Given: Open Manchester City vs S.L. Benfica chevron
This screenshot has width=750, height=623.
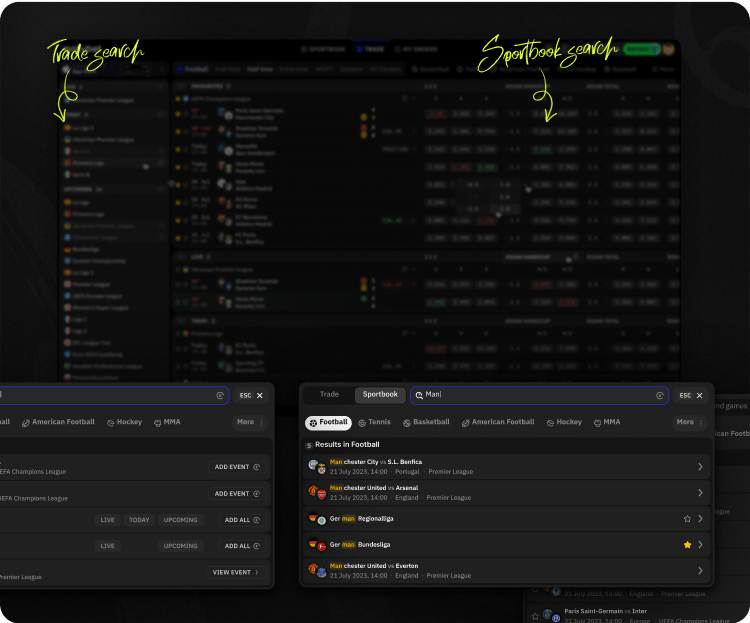Looking at the screenshot, I should (x=700, y=466).
